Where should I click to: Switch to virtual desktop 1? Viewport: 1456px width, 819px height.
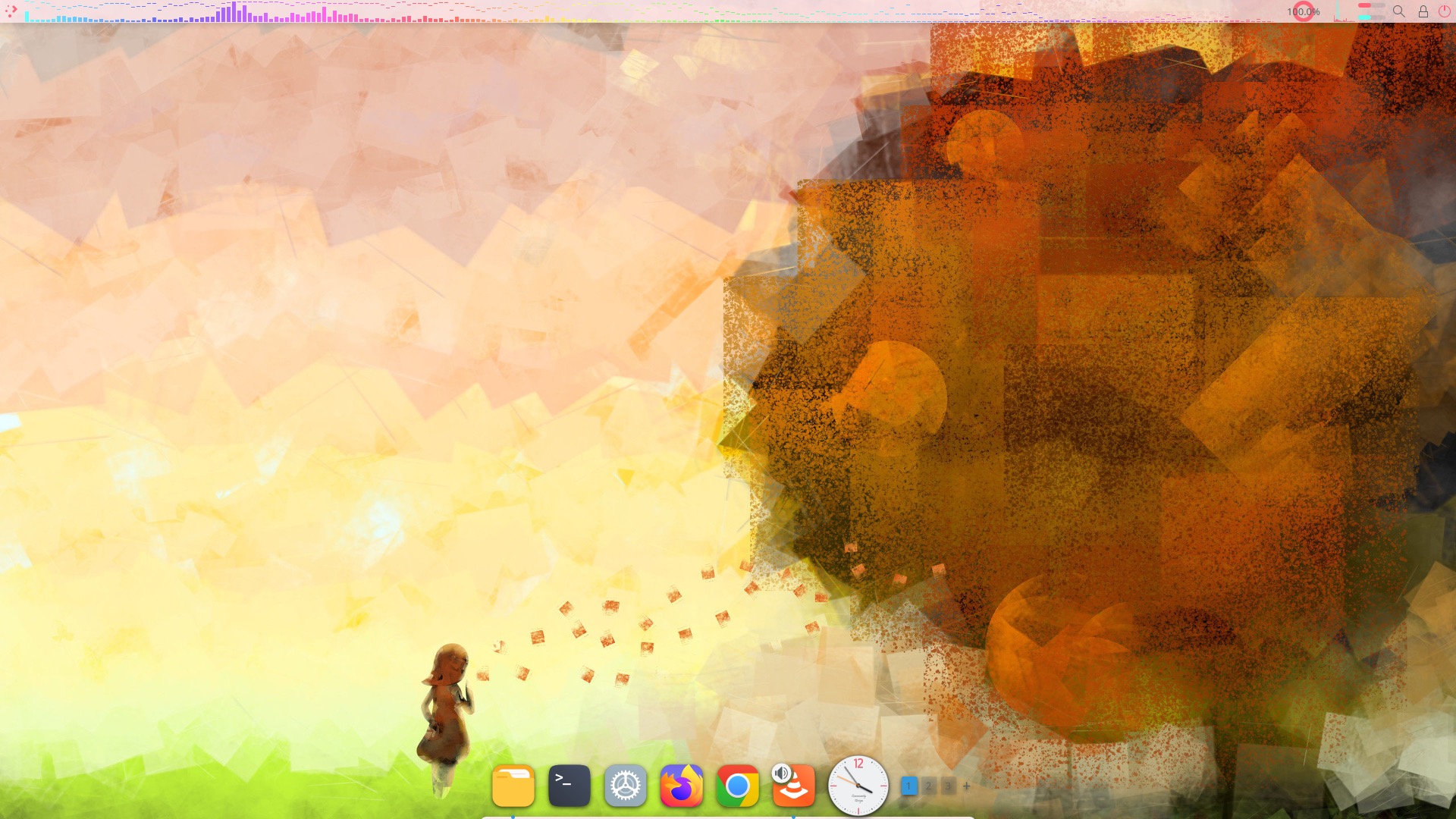tap(908, 786)
